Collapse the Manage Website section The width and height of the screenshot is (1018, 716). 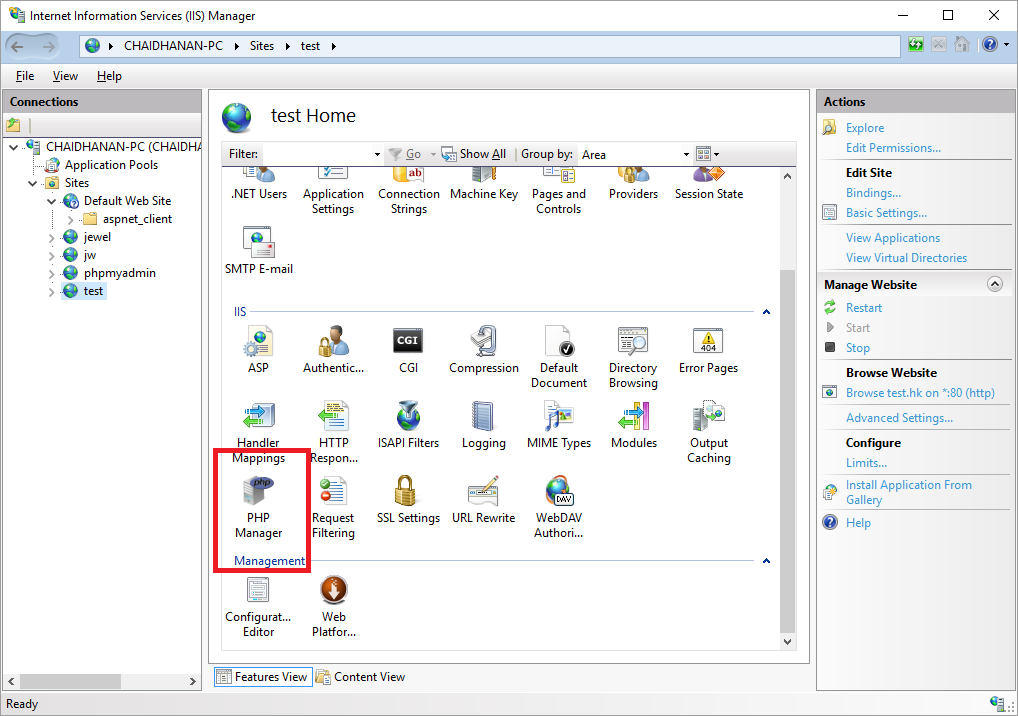[x=995, y=284]
